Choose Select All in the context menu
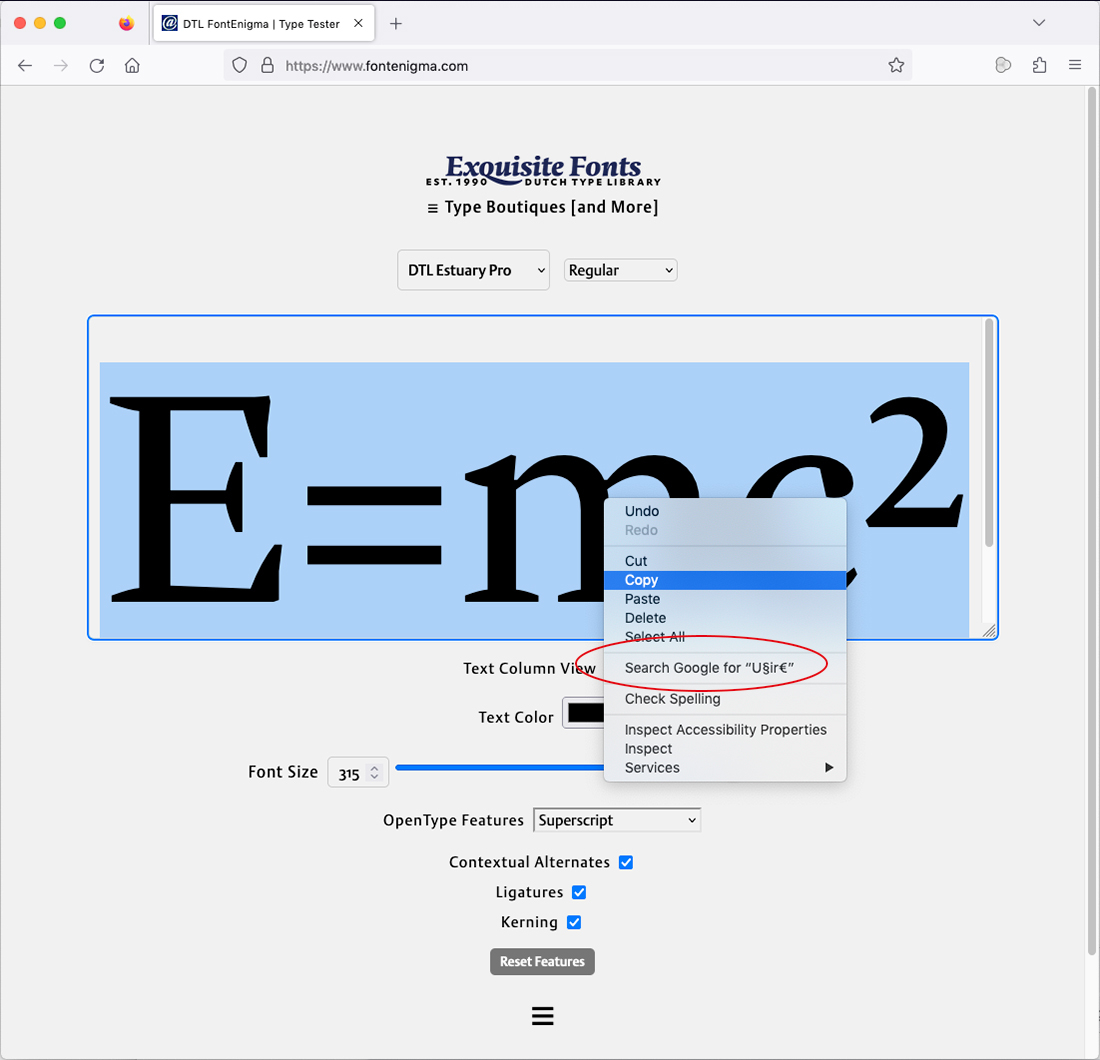The height and width of the screenshot is (1060, 1100). click(725, 637)
